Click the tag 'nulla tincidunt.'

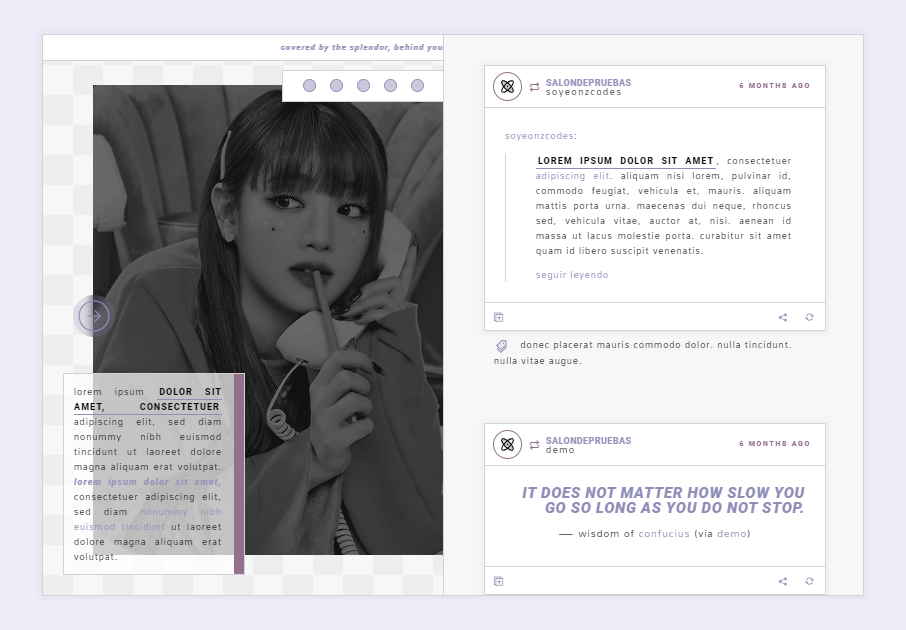click(754, 344)
